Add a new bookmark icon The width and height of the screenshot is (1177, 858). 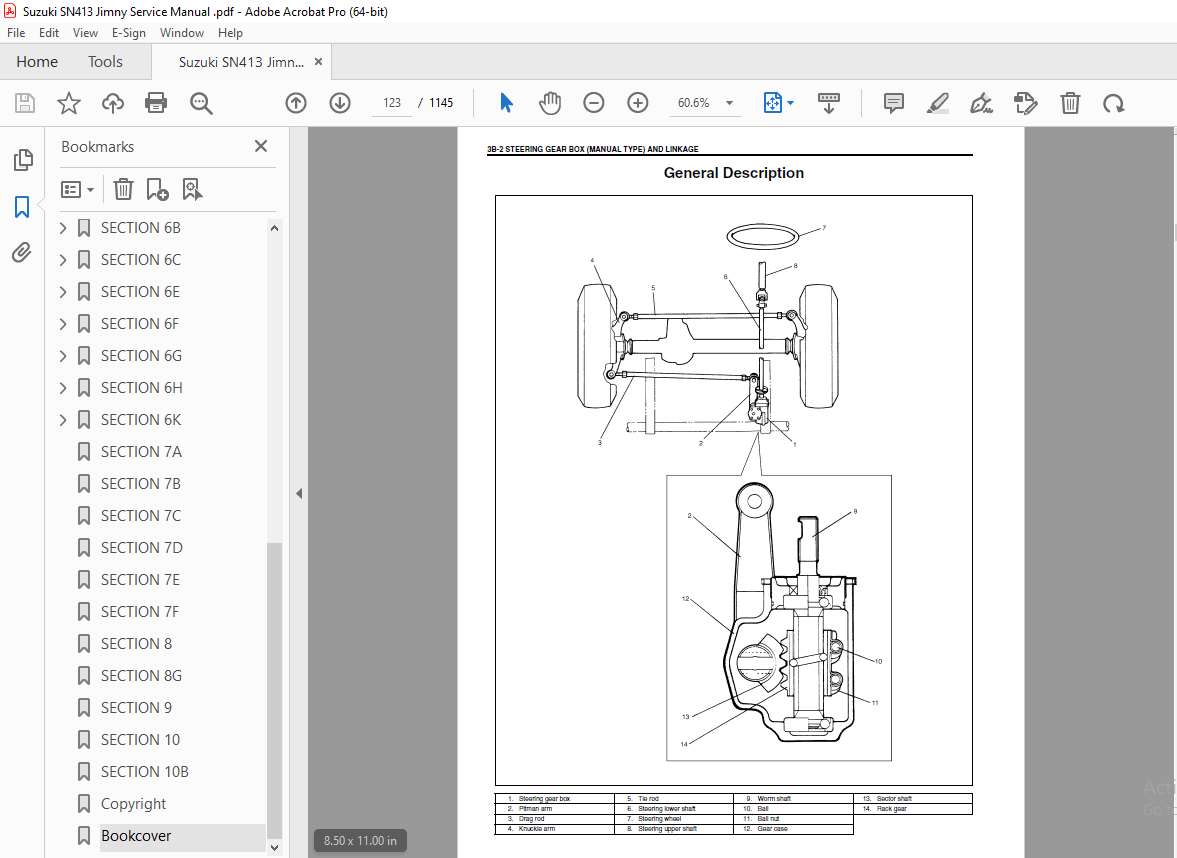(157, 189)
